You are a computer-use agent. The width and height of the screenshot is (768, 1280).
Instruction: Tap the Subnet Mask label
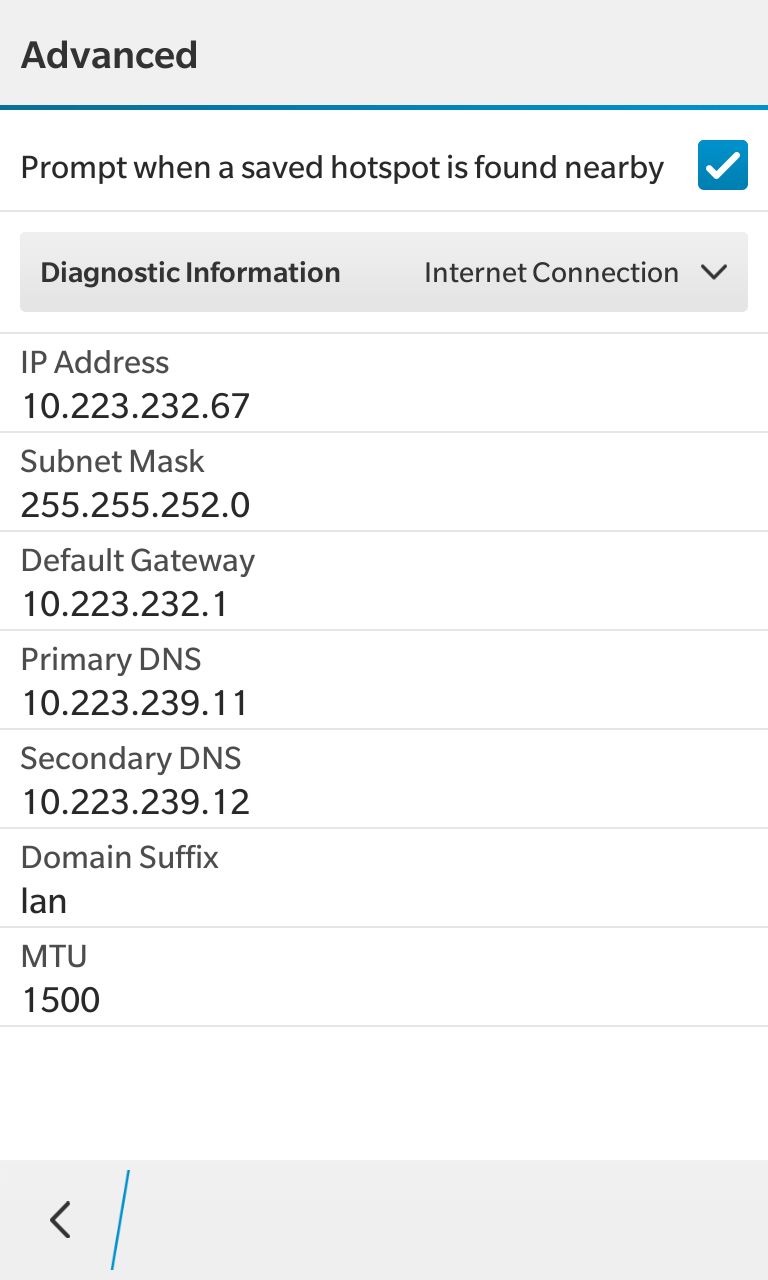point(112,461)
